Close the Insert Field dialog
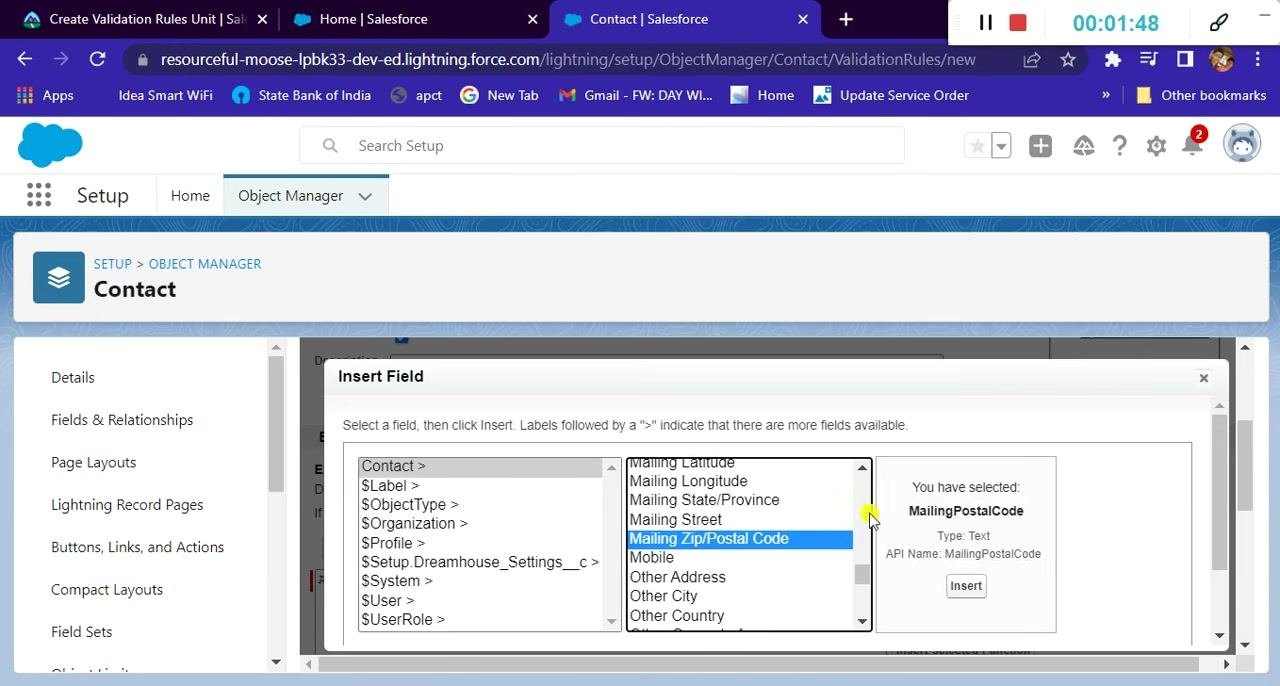The width and height of the screenshot is (1280, 686). pyautogui.click(x=1204, y=378)
